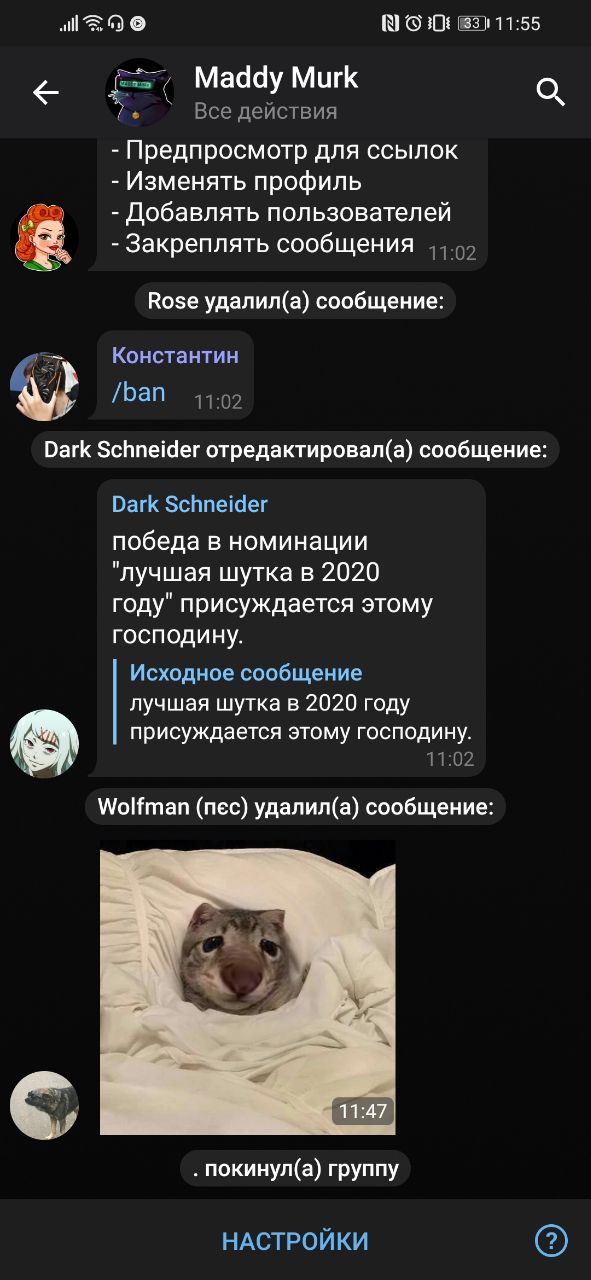Tap the 'покинул(а) группу' service message

(295, 1168)
